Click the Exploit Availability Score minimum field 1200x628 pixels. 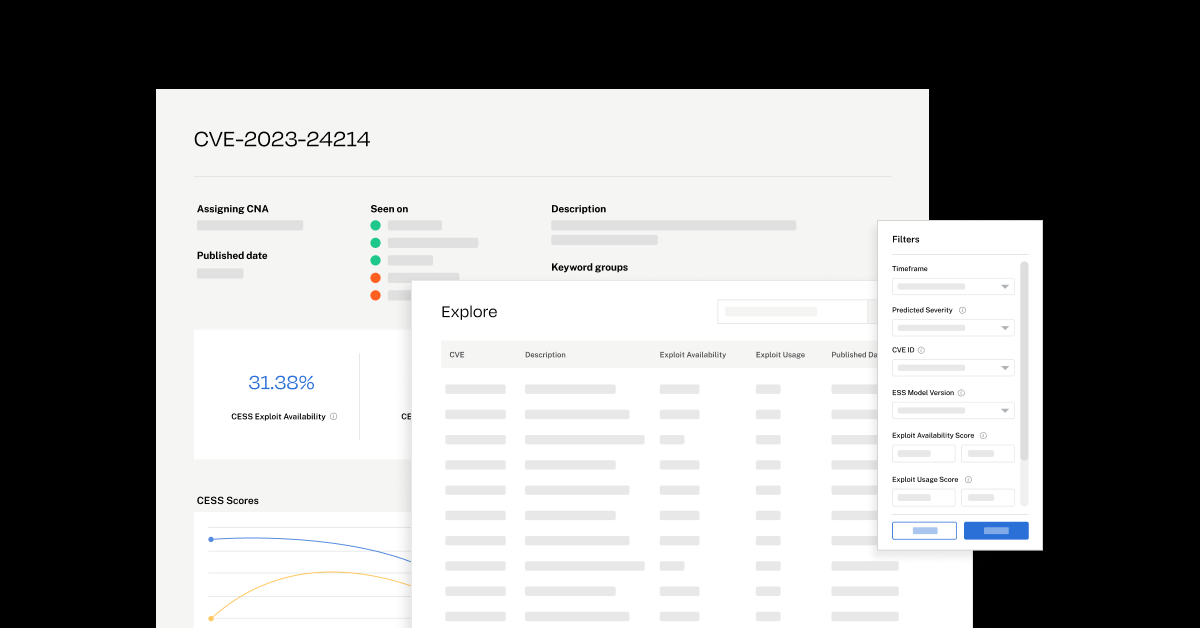tap(924, 454)
